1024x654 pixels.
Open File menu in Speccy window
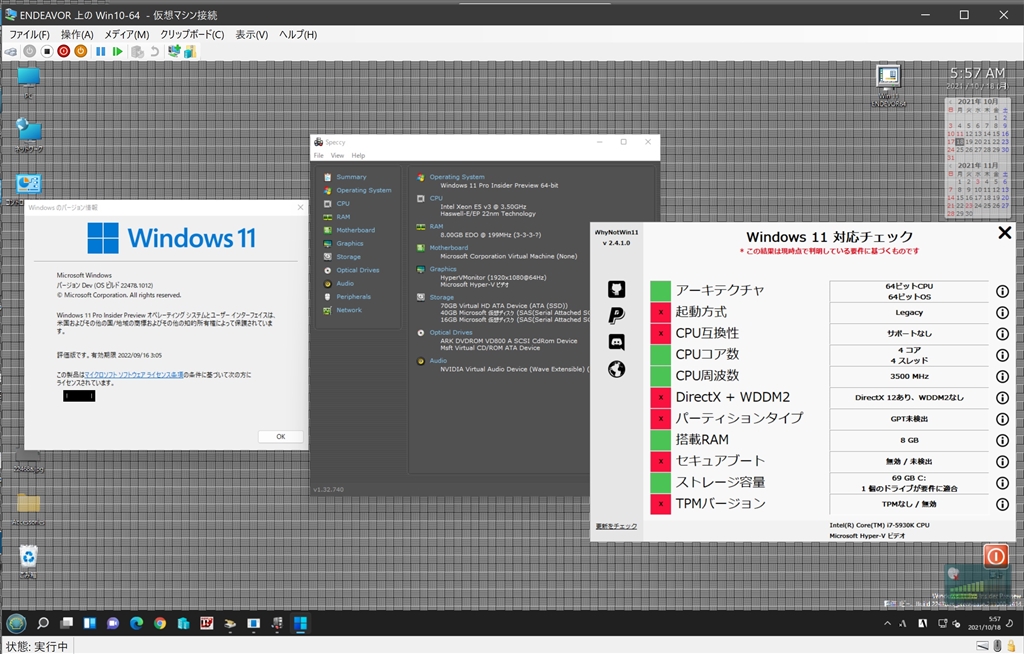point(319,155)
